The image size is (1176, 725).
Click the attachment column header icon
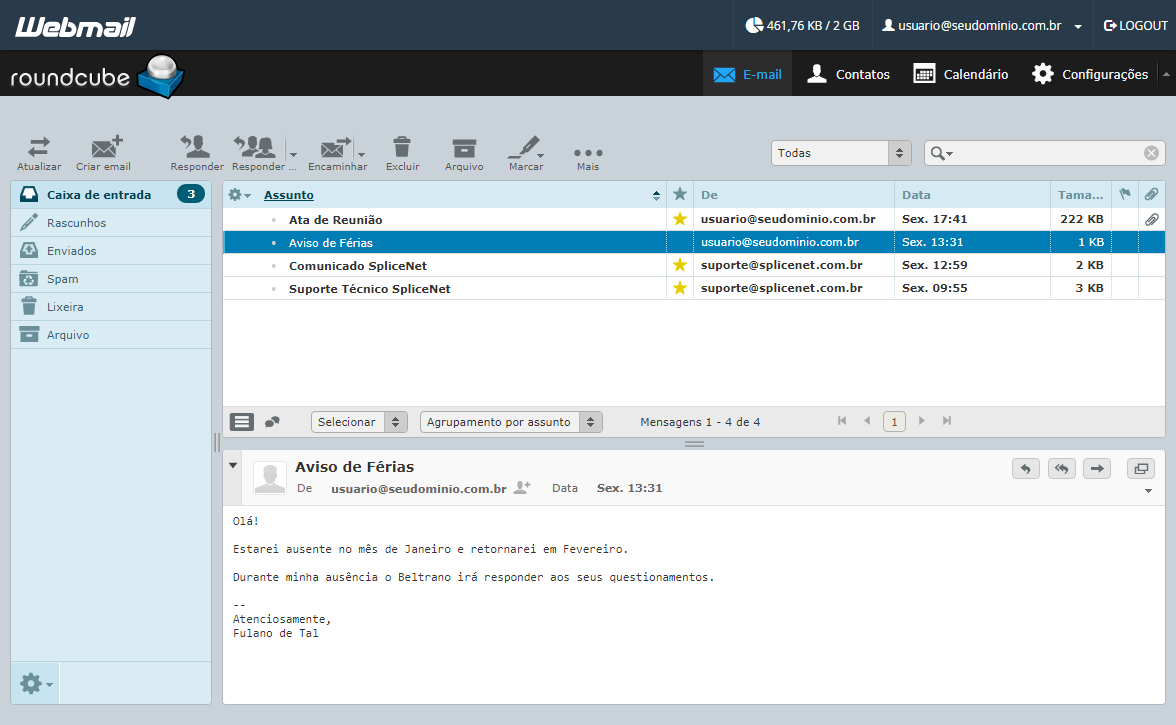(x=1151, y=194)
